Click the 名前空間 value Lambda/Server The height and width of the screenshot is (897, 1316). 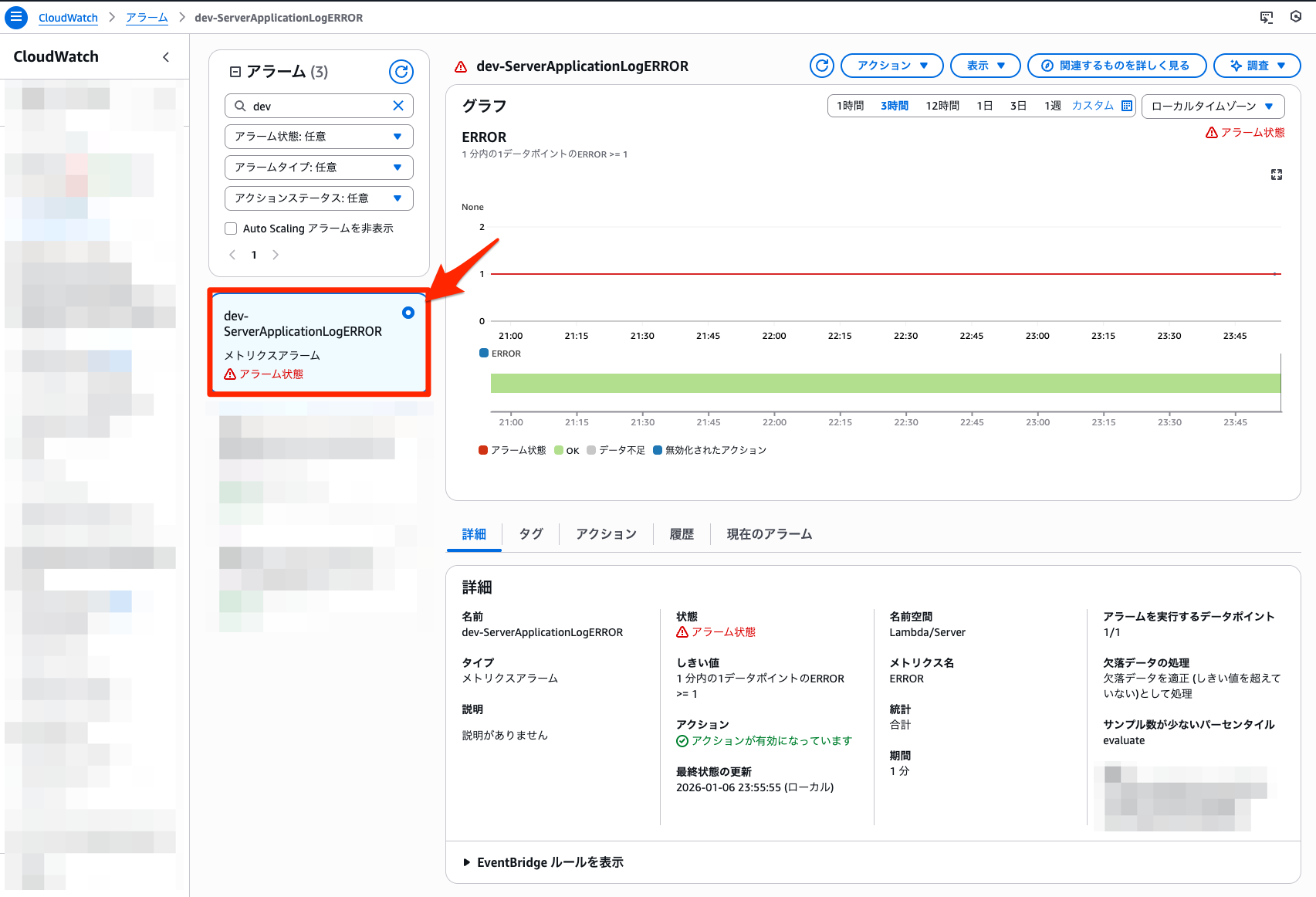(x=927, y=632)
